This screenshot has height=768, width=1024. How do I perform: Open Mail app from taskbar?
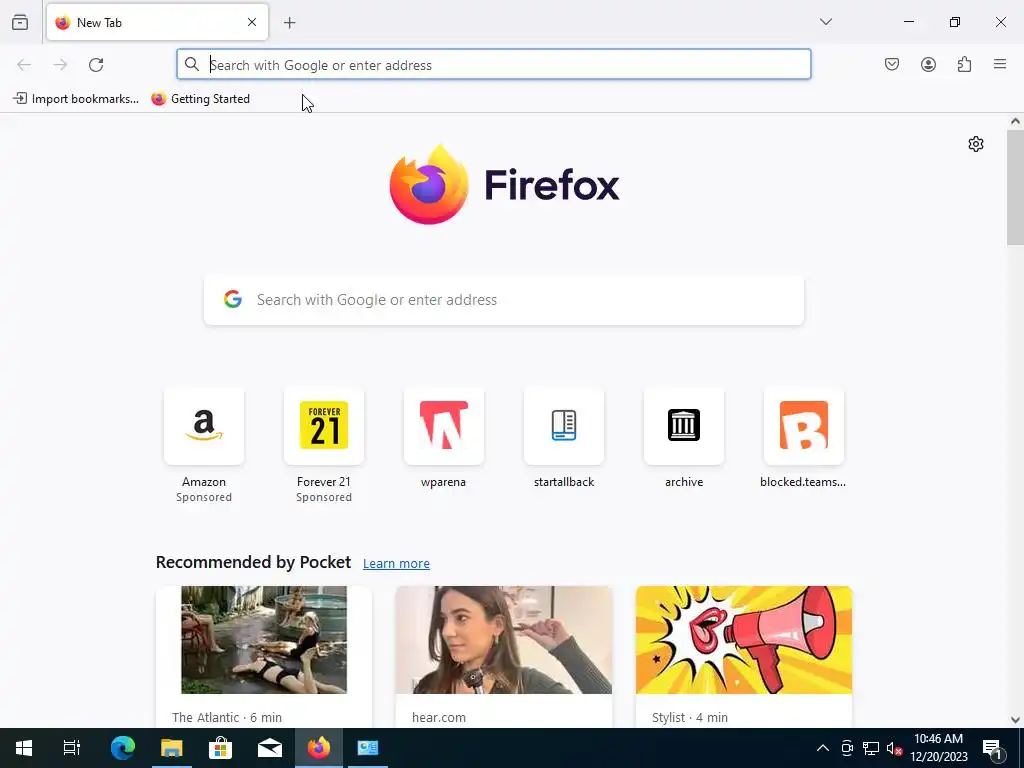[x=270, y=748]
